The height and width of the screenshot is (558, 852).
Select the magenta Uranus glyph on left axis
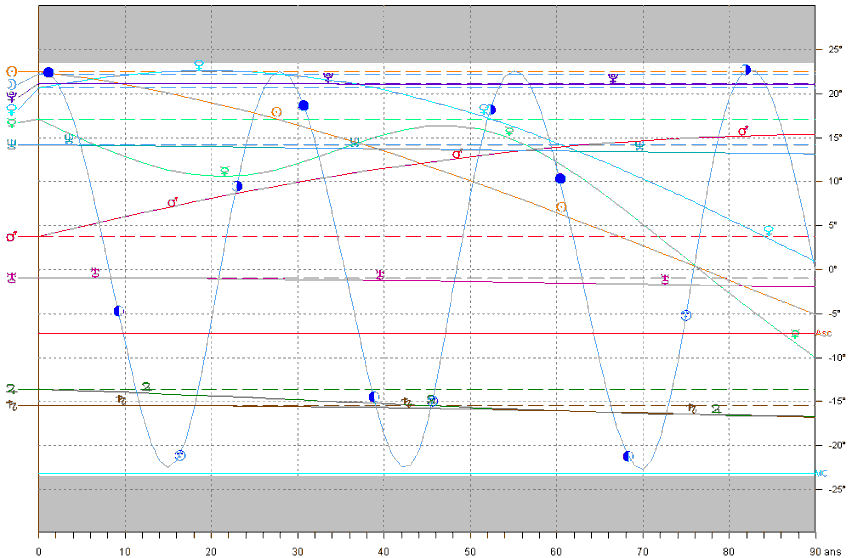11,278
